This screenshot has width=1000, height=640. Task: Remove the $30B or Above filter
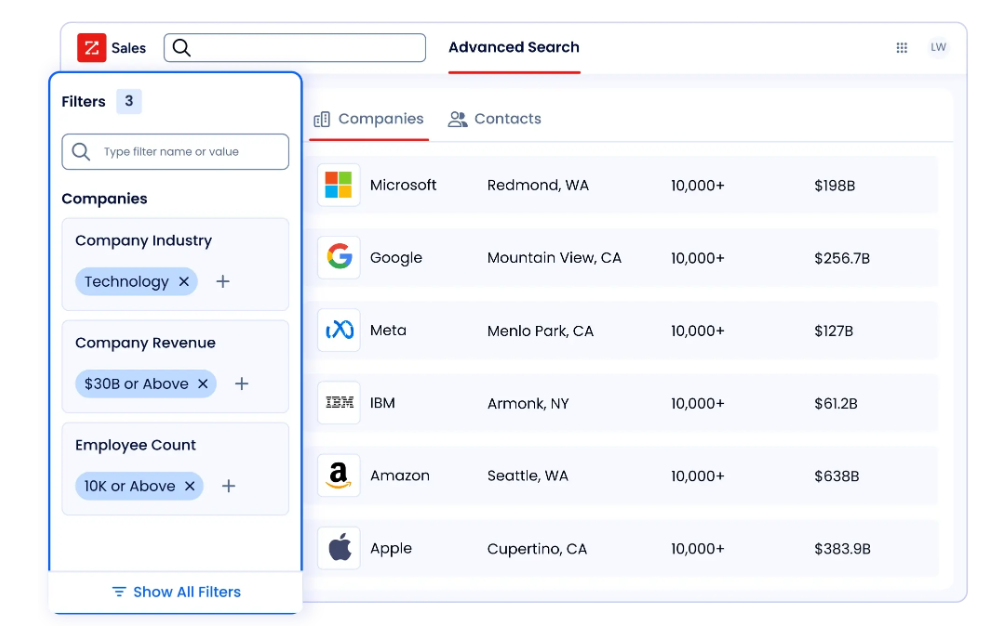pos(203,384)
